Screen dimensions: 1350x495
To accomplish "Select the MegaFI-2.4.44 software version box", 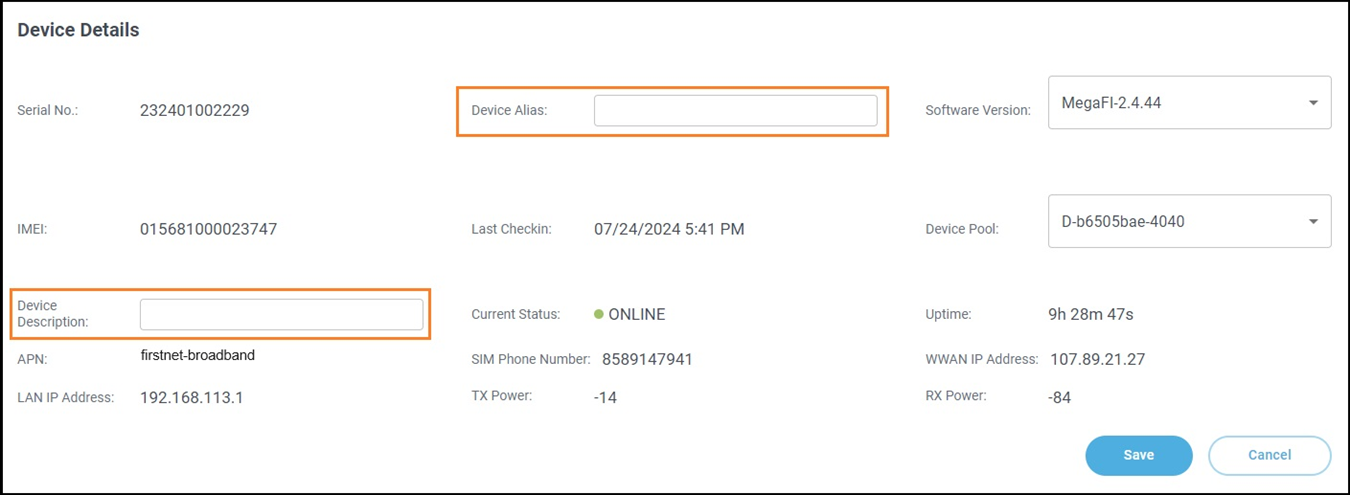I will [x=1189, y=103].
